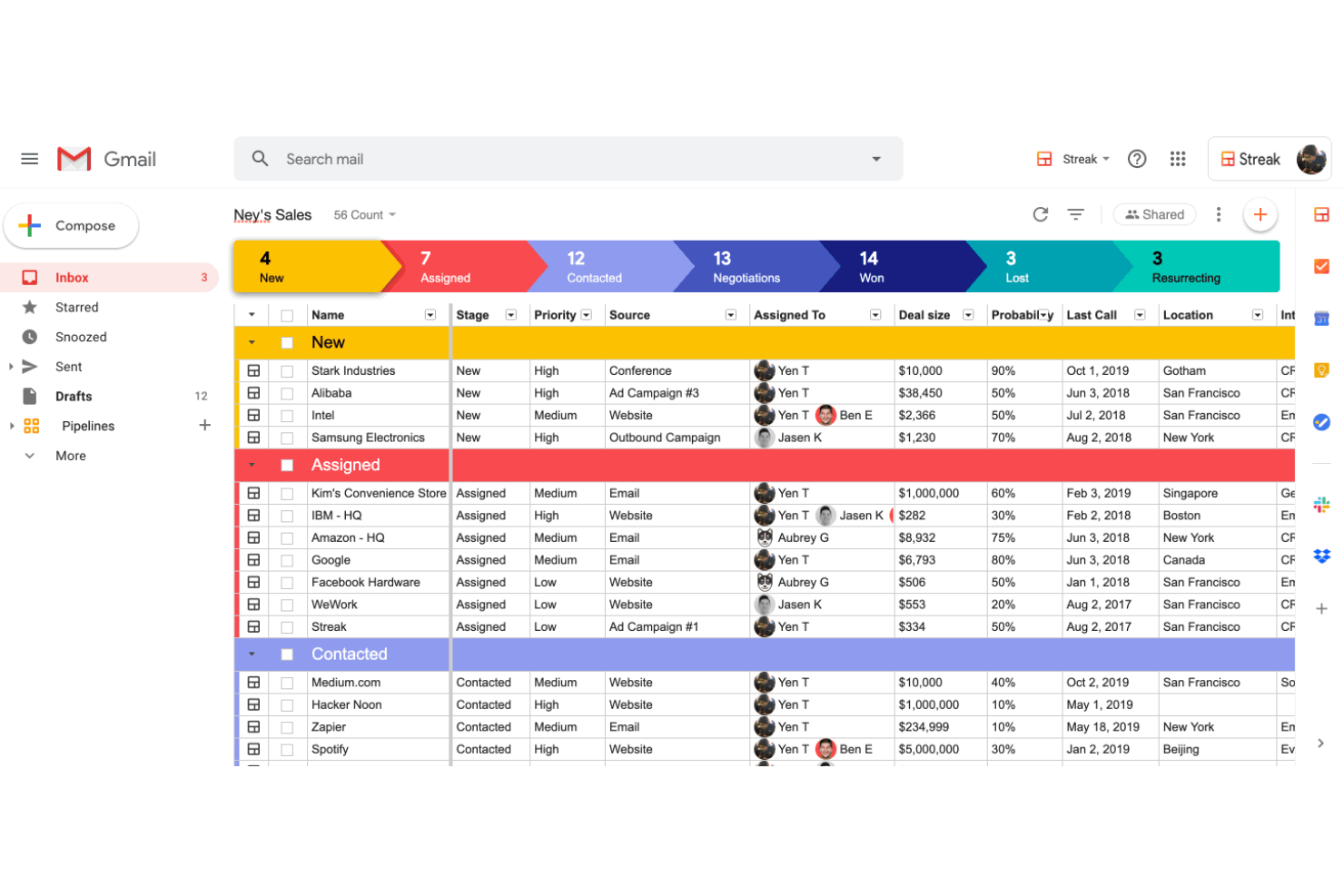Open Gmail Help
The width and height of the screenshot is (1344, 896).
(1137, 159)
